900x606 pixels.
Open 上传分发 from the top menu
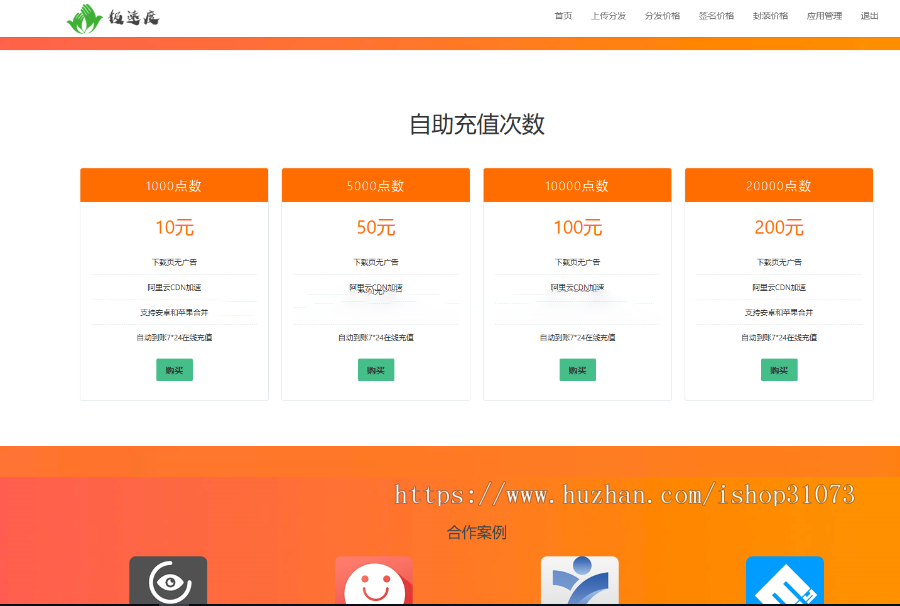click(609, 15)
